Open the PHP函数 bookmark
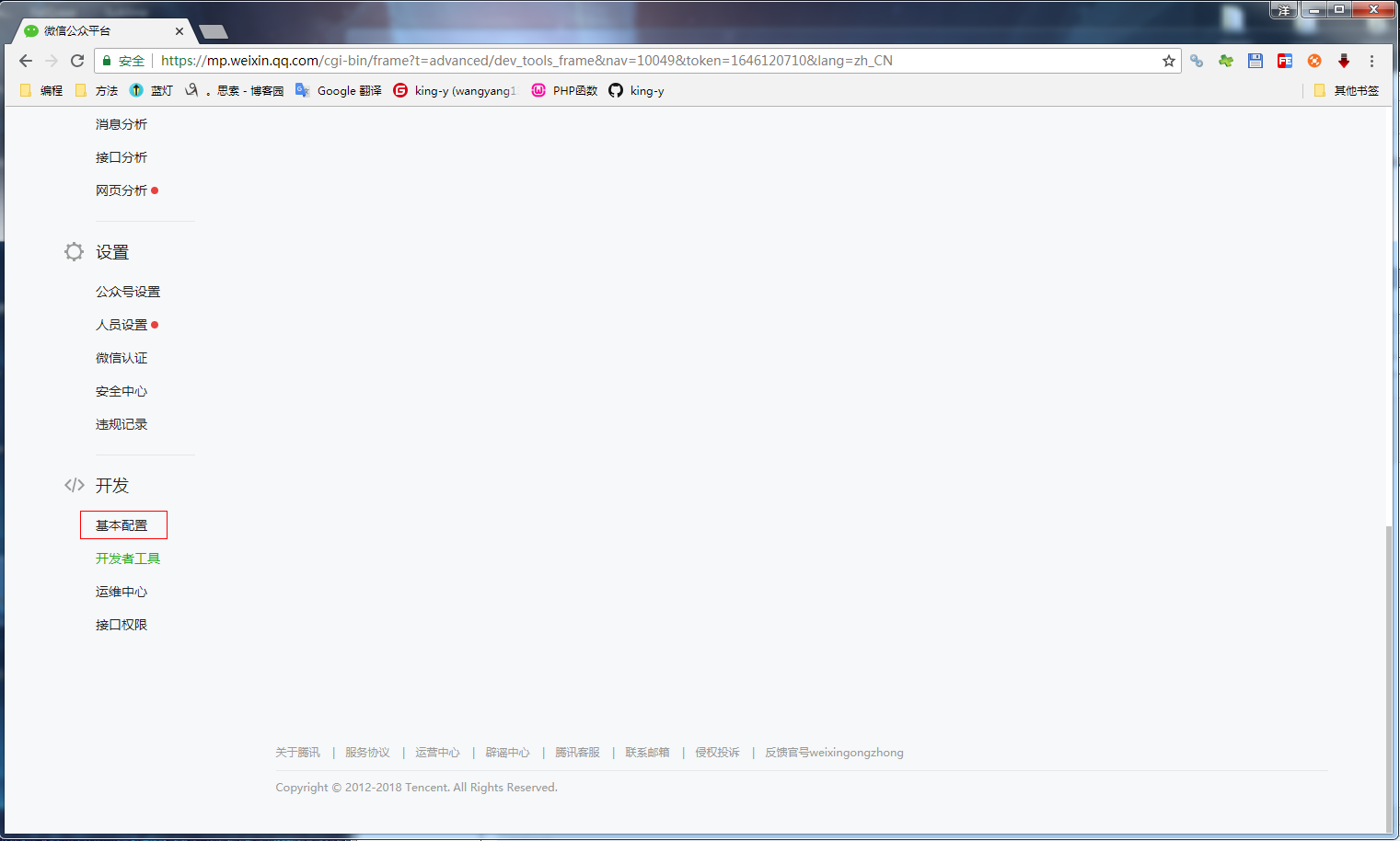 coord(564,90)
